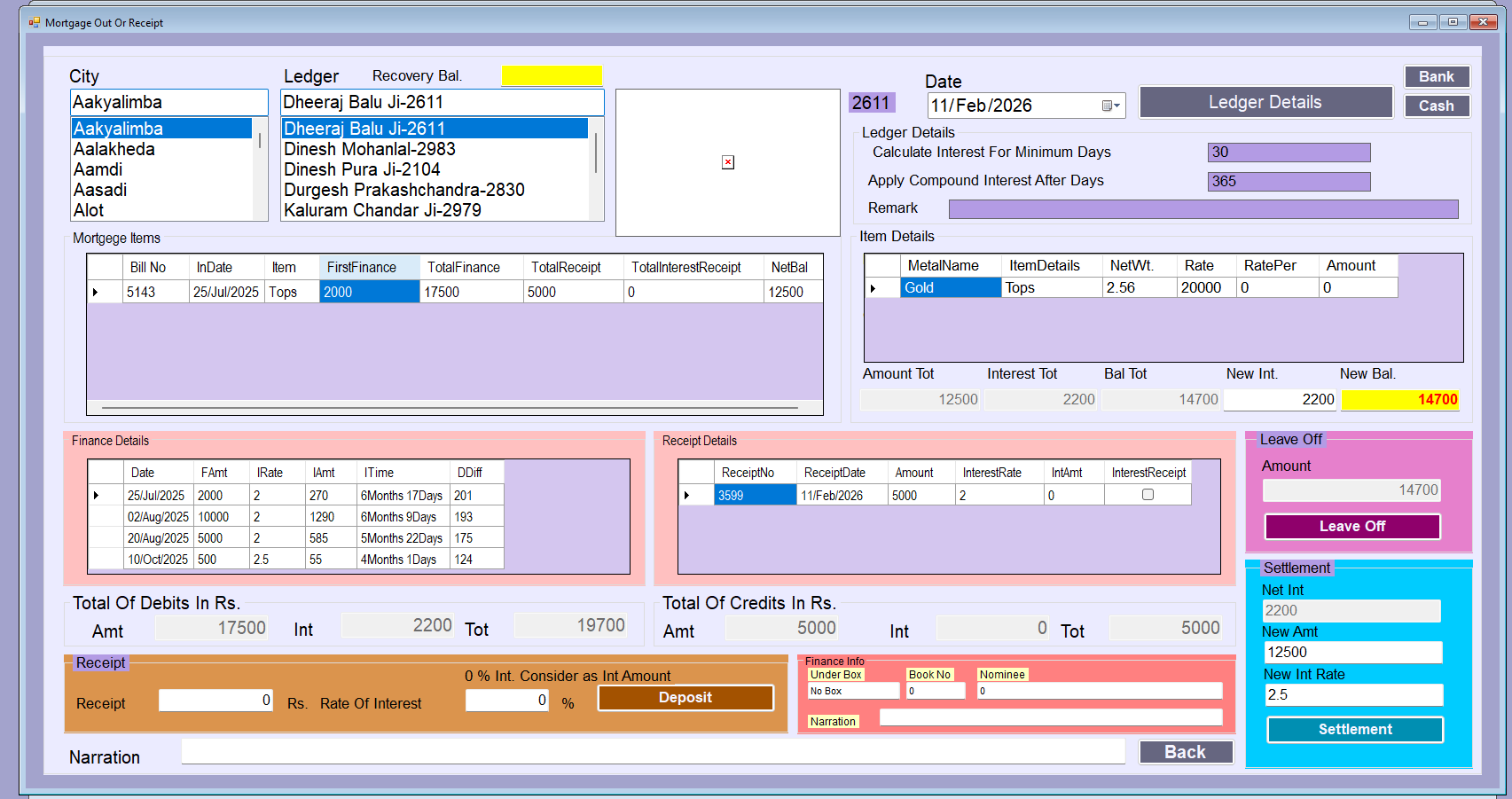The width and height of the screenshot is (1512, 799).
Task: Click the Deposit button
Action: pyautogui.click(x=685, y=697)
